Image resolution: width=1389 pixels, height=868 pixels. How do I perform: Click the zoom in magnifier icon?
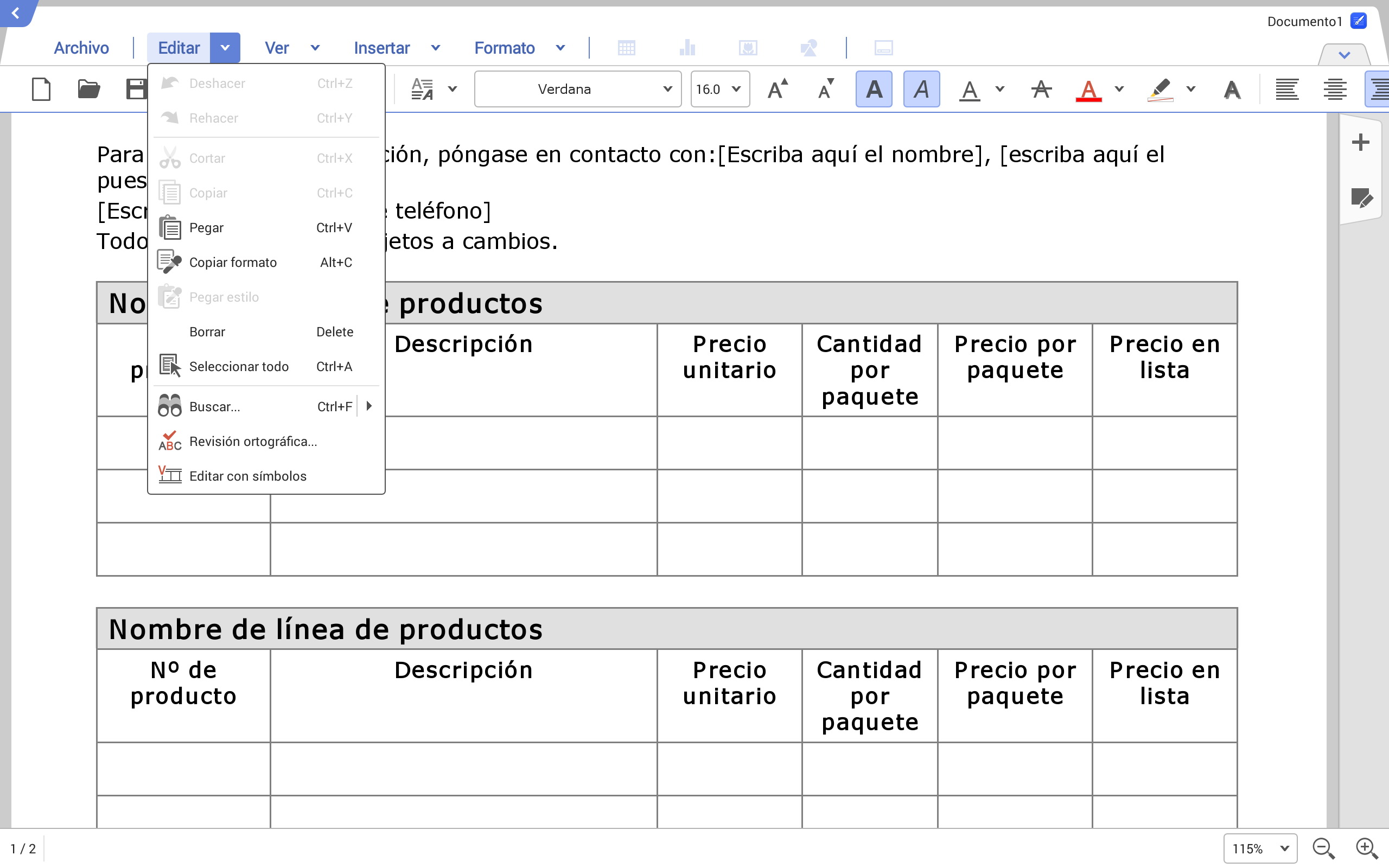tap(1366, 848)
